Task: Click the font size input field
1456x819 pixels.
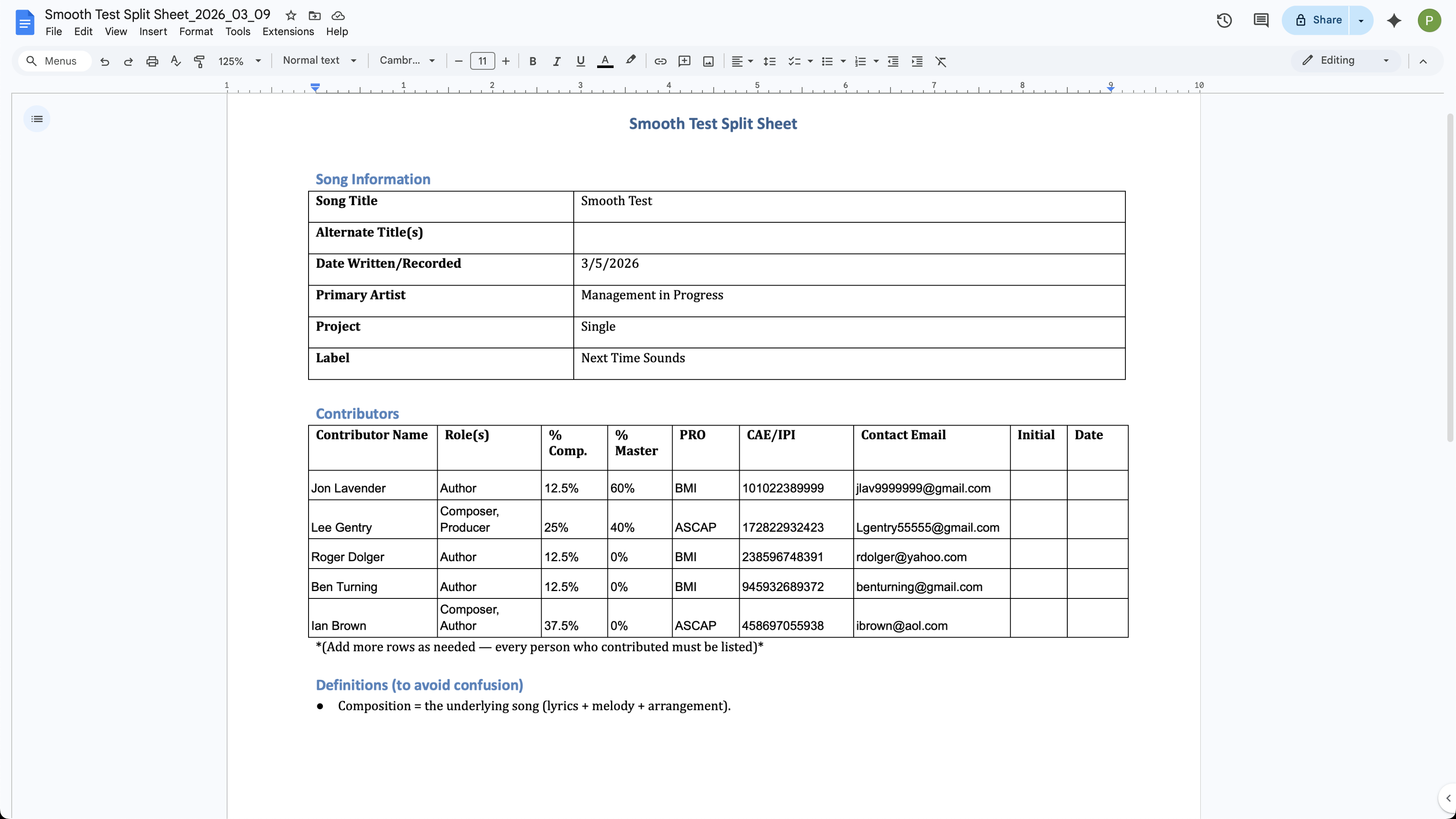Action: coord(482,61)
